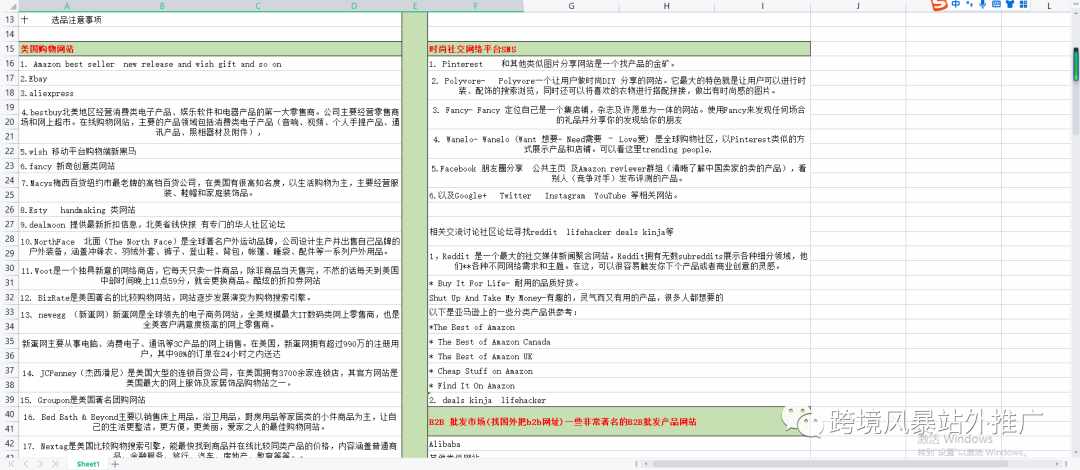Screen dimensions: 1080x470
Task: Open the skin shirt icon in IME bar
Action: (x=1010, y=4)
